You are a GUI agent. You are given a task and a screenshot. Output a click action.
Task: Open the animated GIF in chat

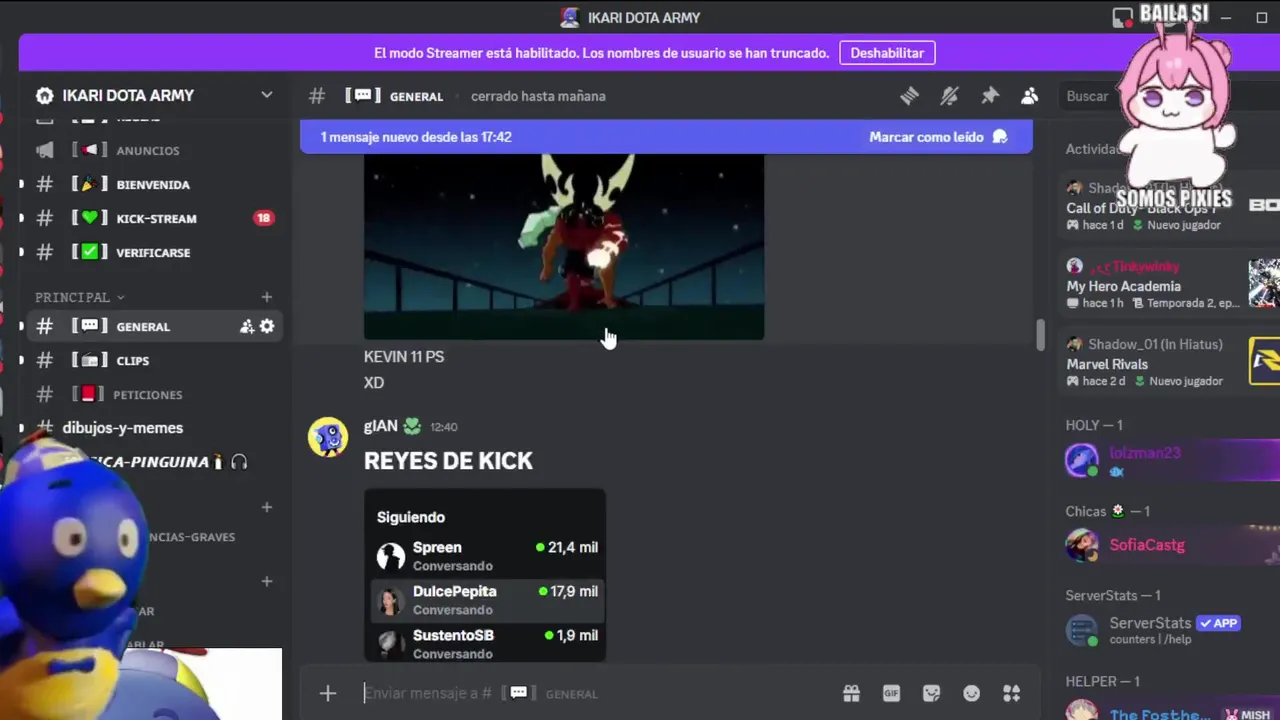[564, 247]
